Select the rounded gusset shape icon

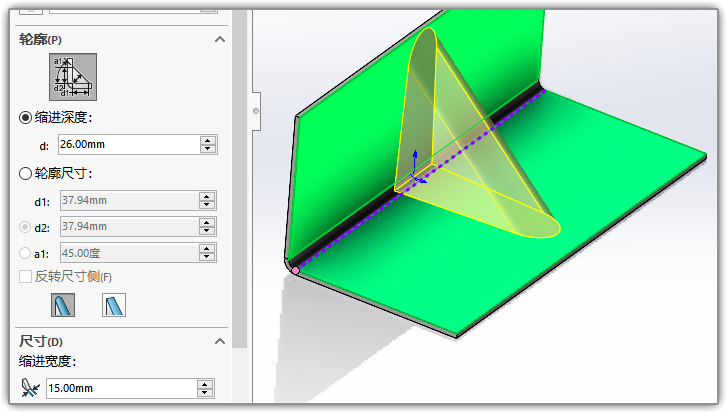point(63,305)
